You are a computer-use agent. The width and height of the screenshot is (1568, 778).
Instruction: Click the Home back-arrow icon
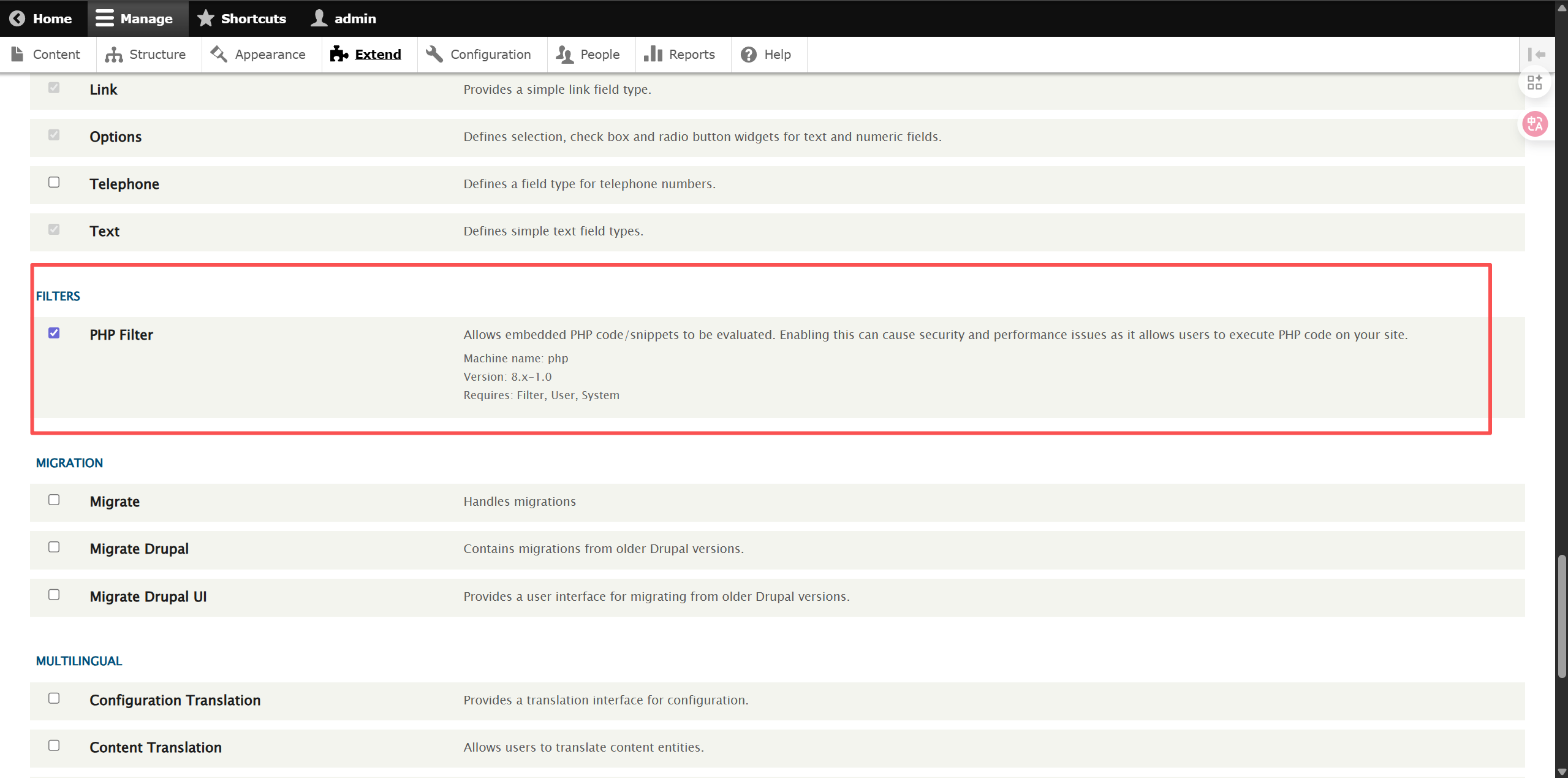point(17,18)
